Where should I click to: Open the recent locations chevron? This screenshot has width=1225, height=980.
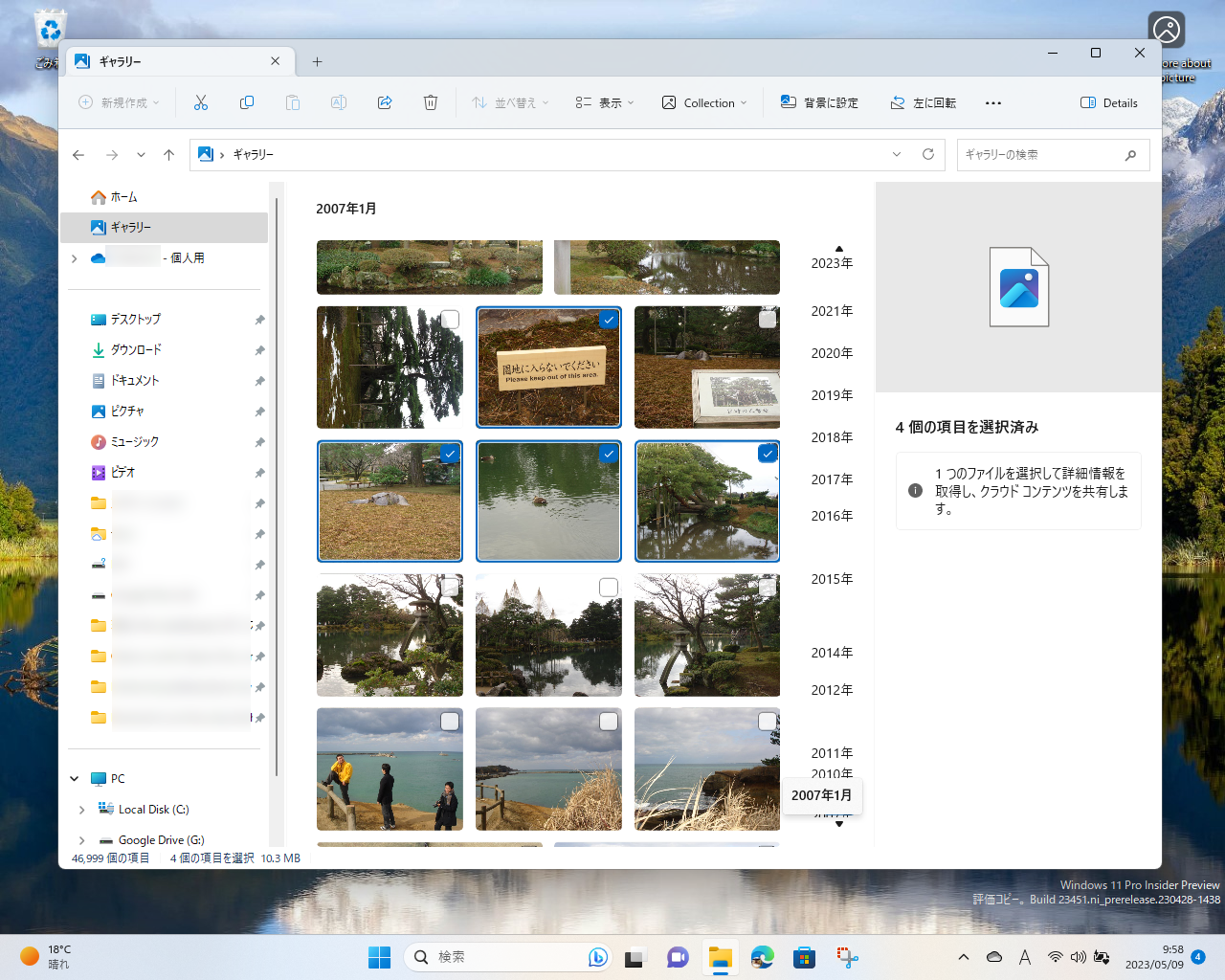click(141, 154)
